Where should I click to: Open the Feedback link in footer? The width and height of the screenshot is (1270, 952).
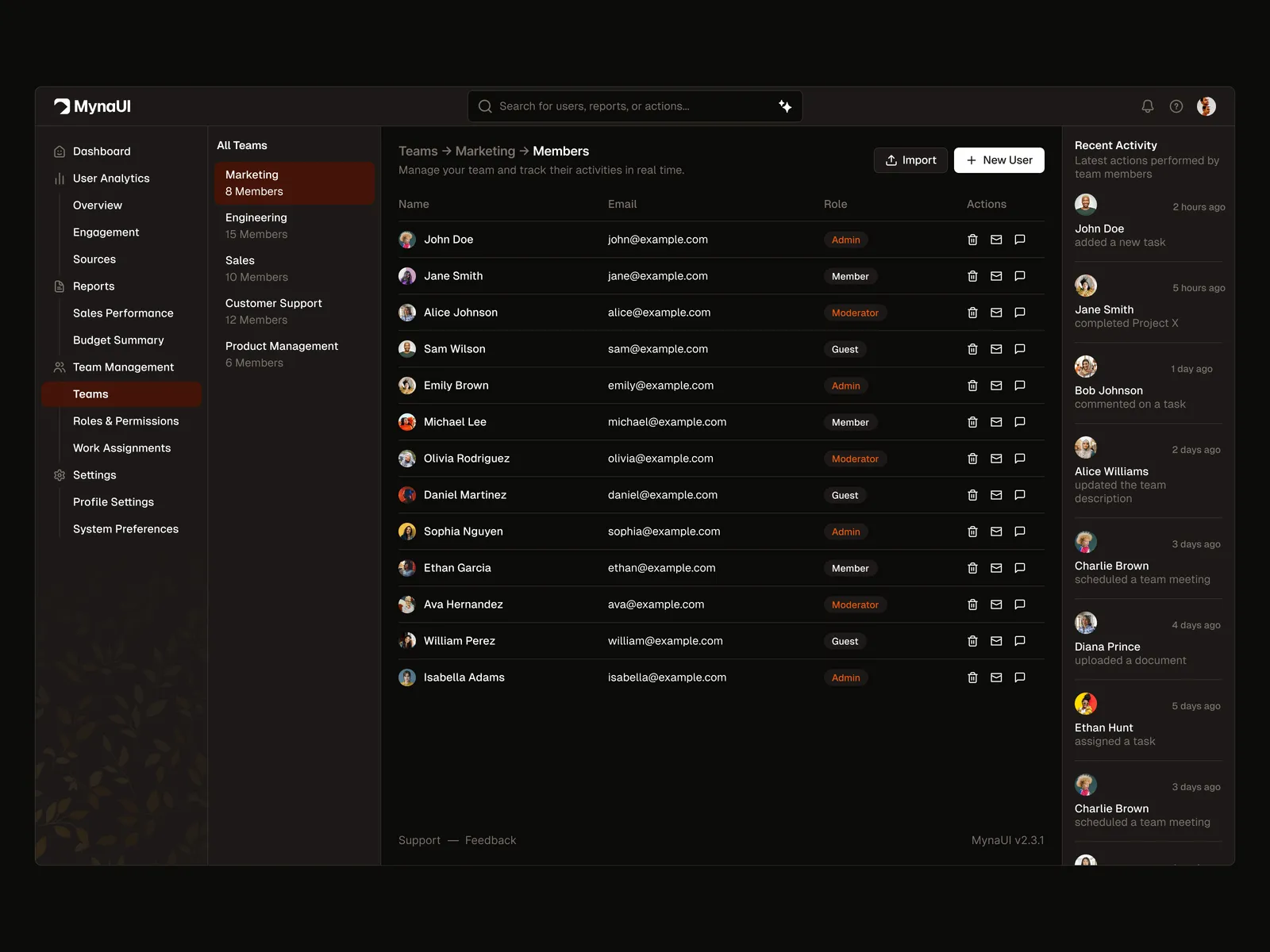[x=490, y=840]
